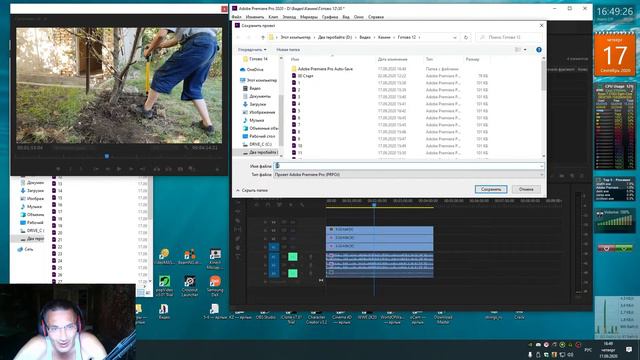Open save dialog help icon
Viewport: 640px width, 360px height.
539,49
